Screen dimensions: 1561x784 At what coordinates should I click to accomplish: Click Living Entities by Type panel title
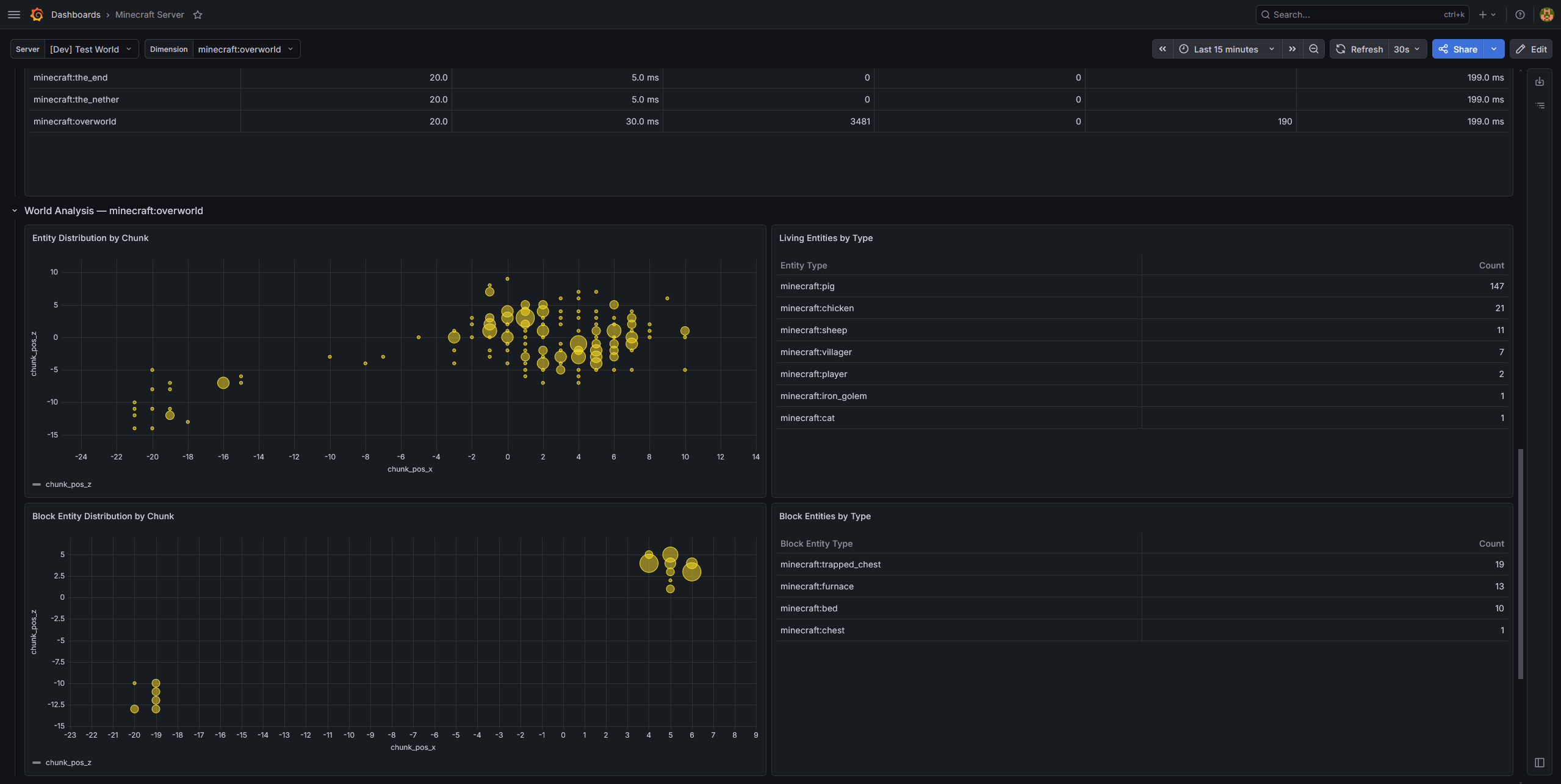[826, 238]
